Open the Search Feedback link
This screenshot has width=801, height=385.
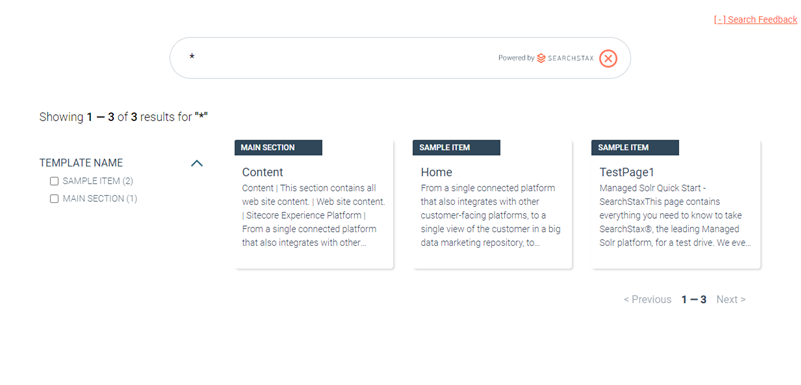tap(756, 19)
